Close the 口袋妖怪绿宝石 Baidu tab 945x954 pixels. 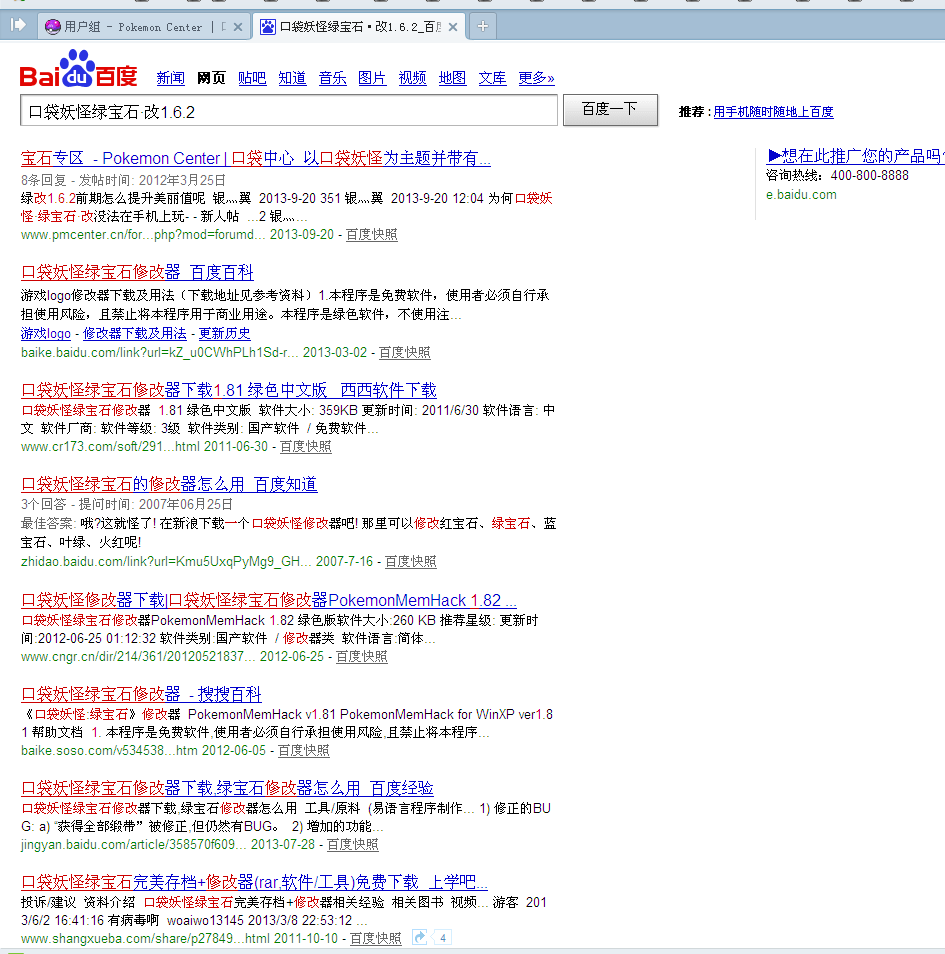tap(453, 27)
